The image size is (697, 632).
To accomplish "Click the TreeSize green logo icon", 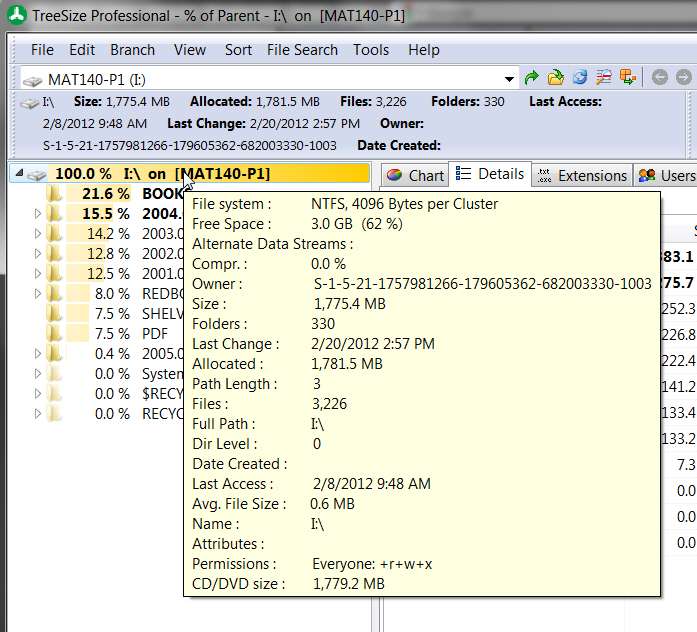I will (x=17, y=15).
